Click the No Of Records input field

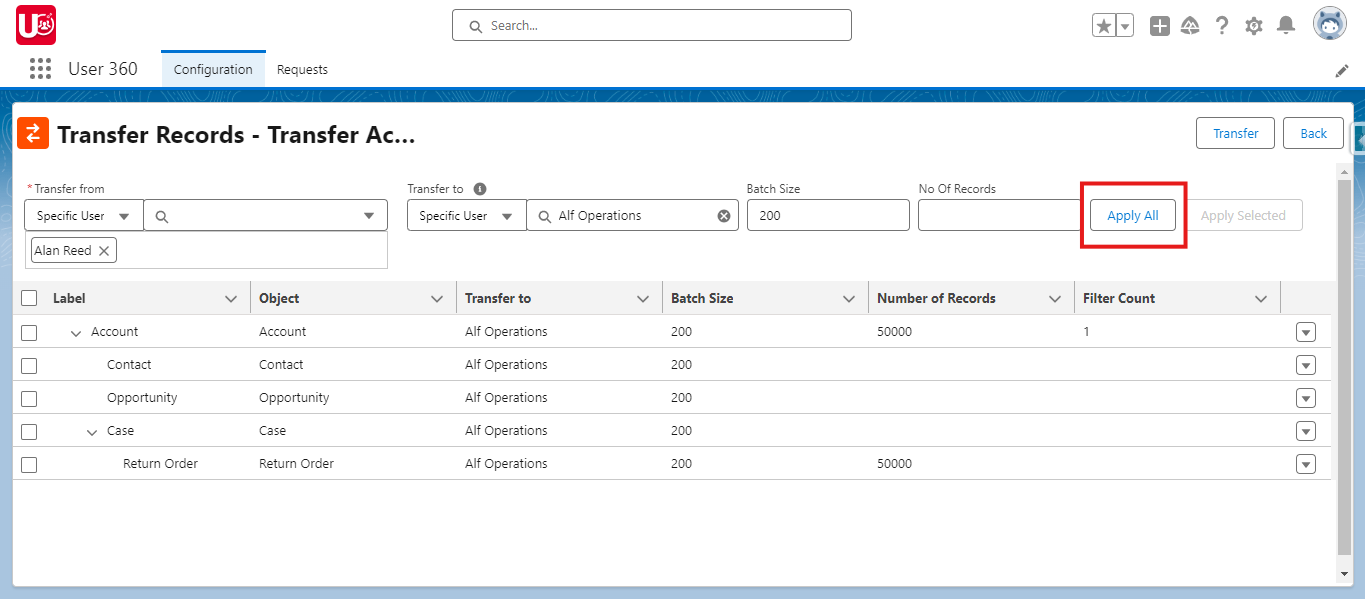point(1001,215)
